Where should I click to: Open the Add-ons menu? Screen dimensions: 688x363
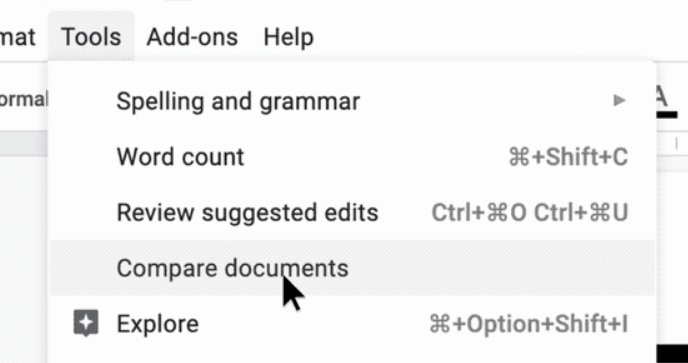coord(192,36)
